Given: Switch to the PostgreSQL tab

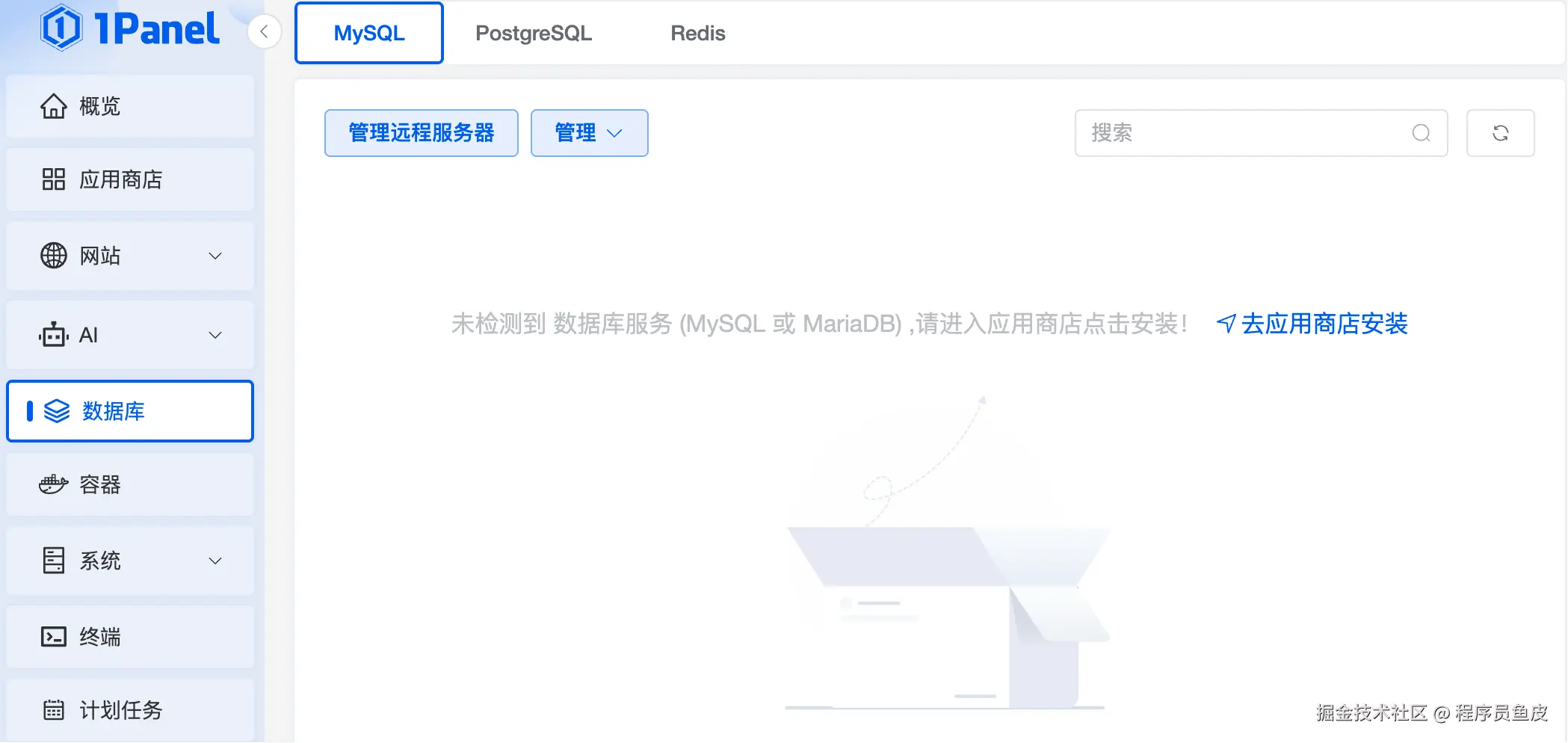Looking at the screenshot, I should point(534,33).
